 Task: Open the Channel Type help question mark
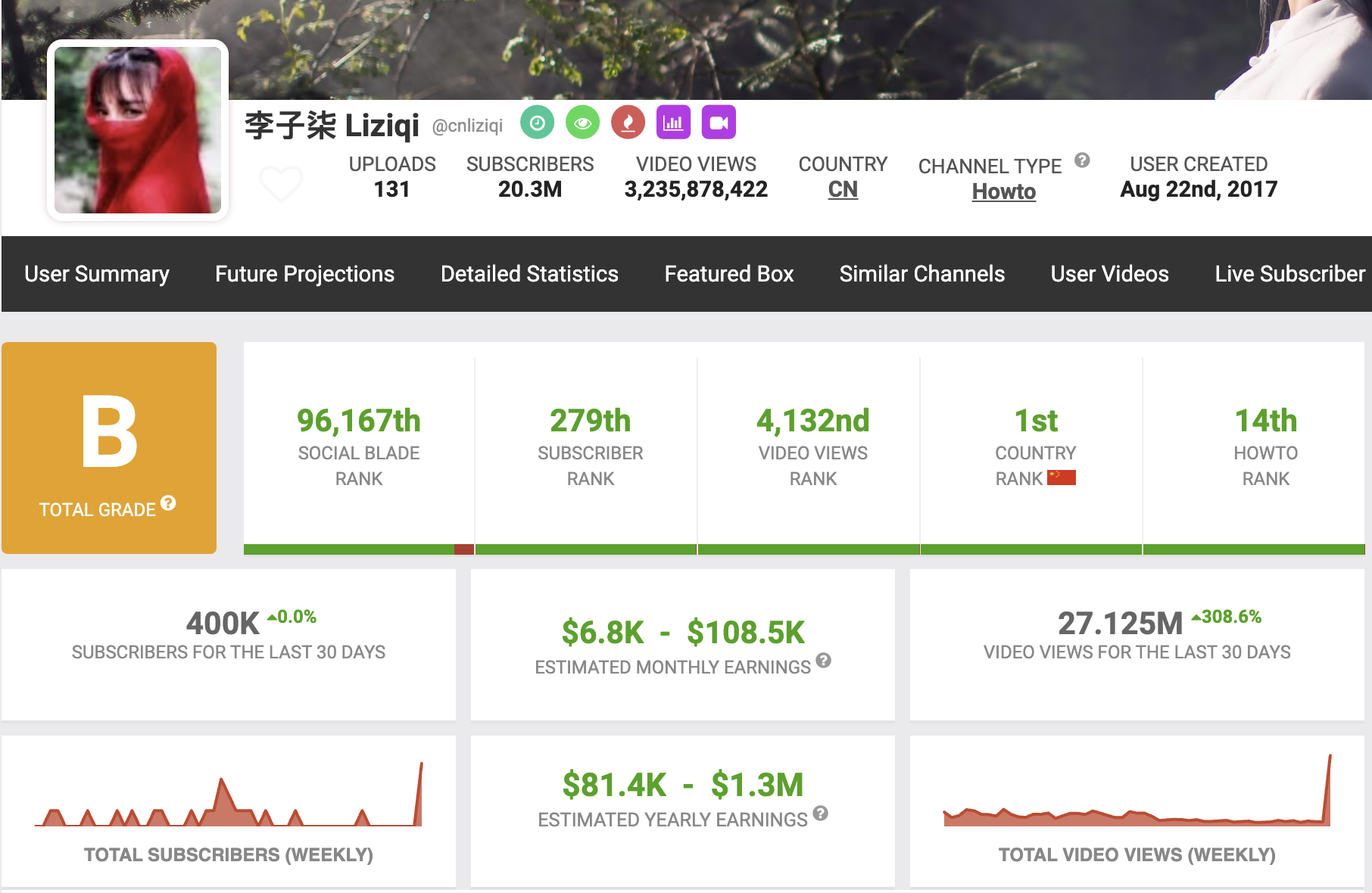pos(1082,160)
